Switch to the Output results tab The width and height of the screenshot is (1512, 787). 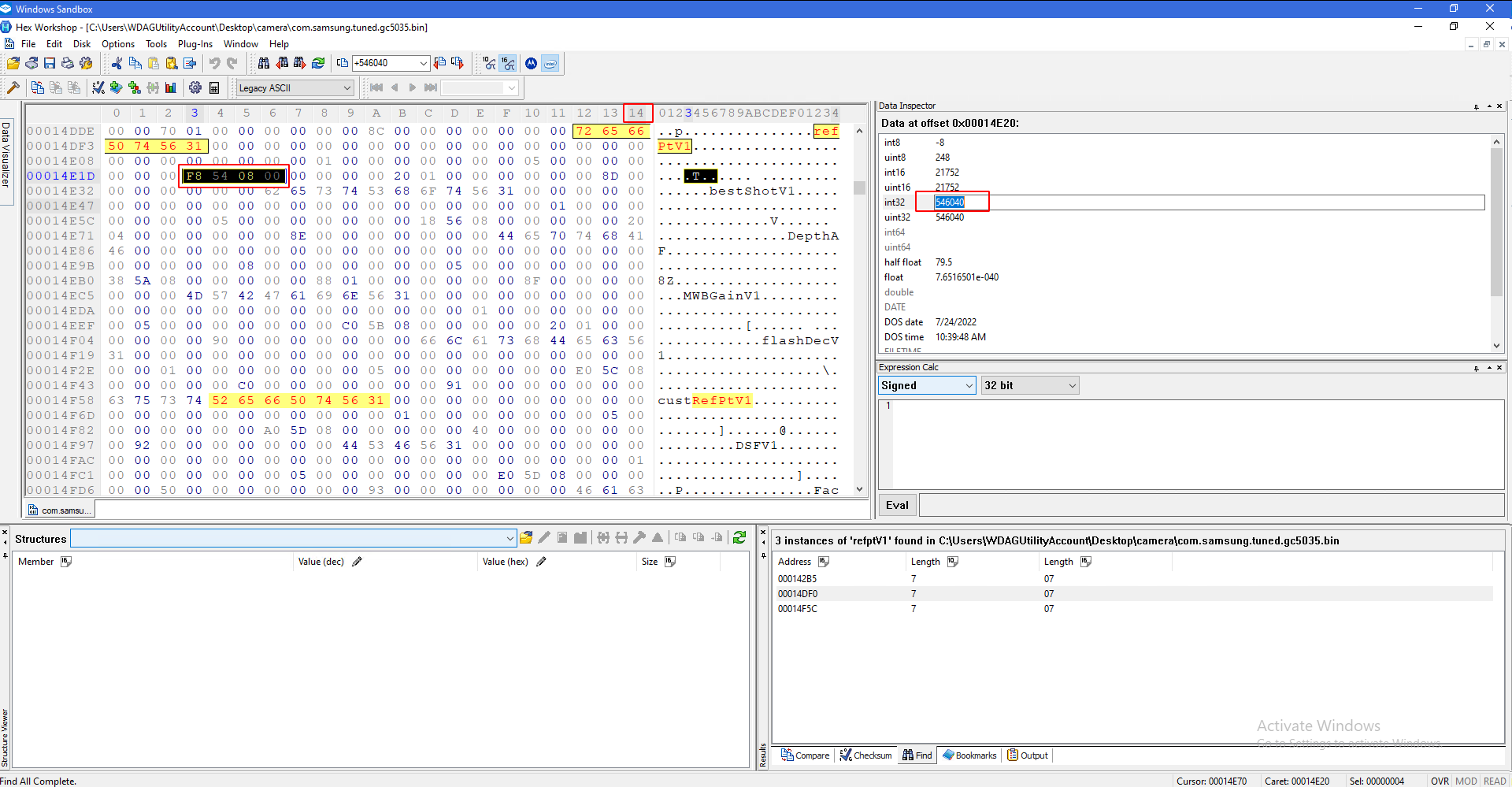pyautogui.click(x=1028, y=755)
